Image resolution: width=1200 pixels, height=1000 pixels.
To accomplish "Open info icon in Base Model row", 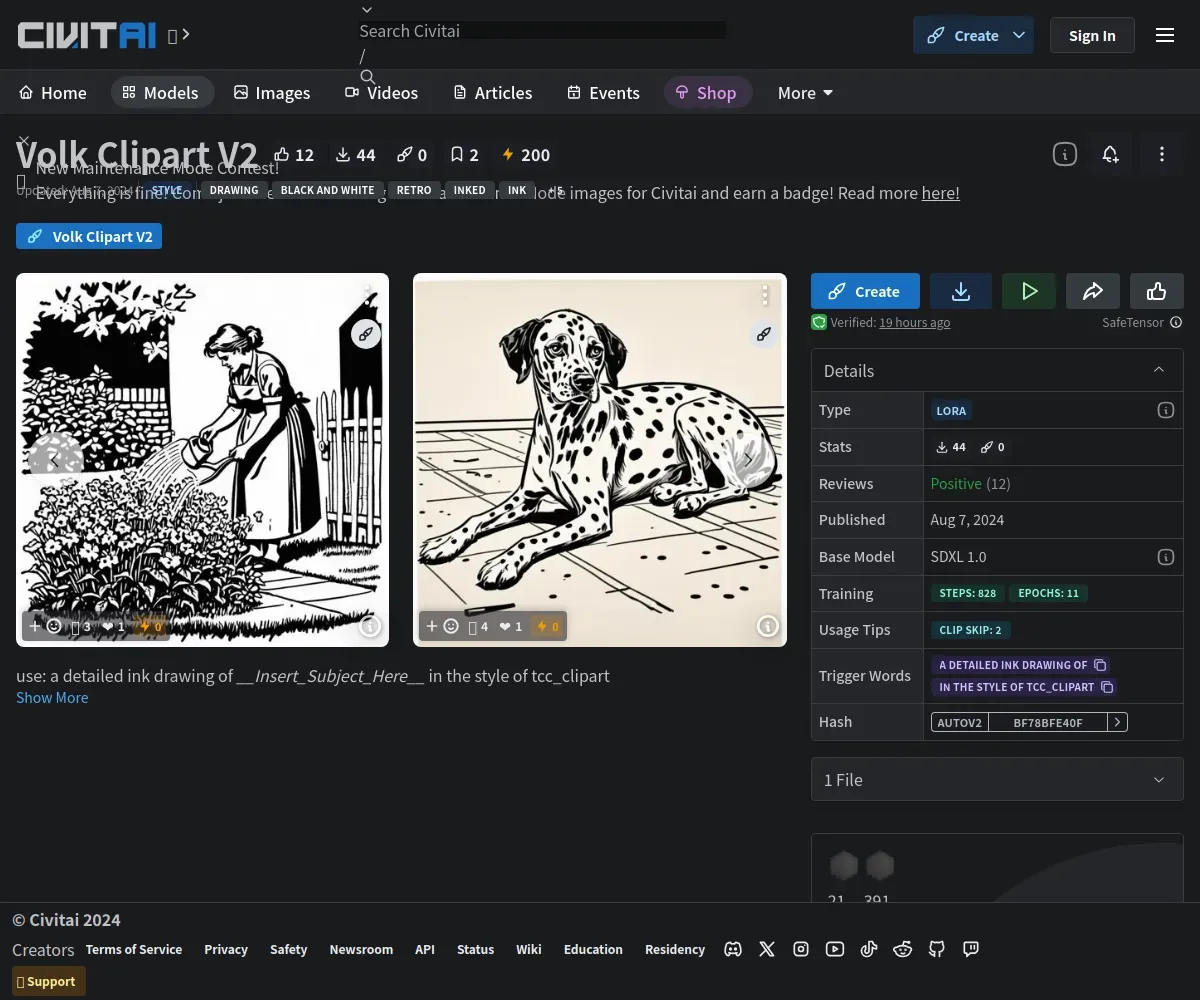I will (x=1165, y=557).
